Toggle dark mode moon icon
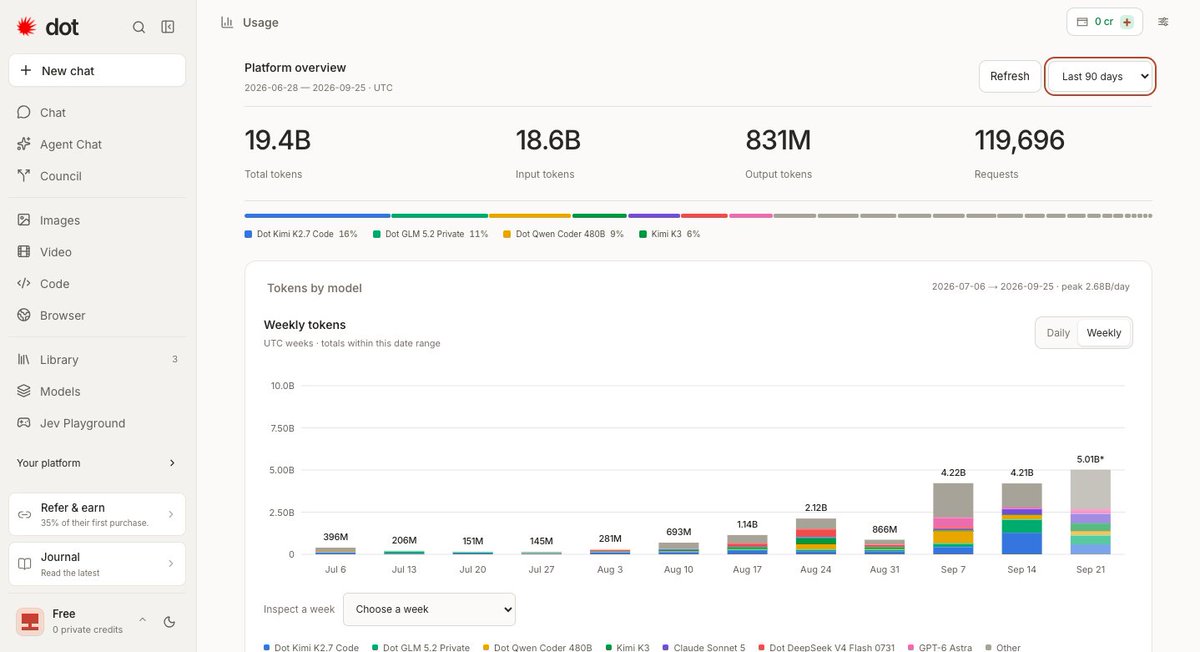This screenshot has height=652, width=1200. 169,622
